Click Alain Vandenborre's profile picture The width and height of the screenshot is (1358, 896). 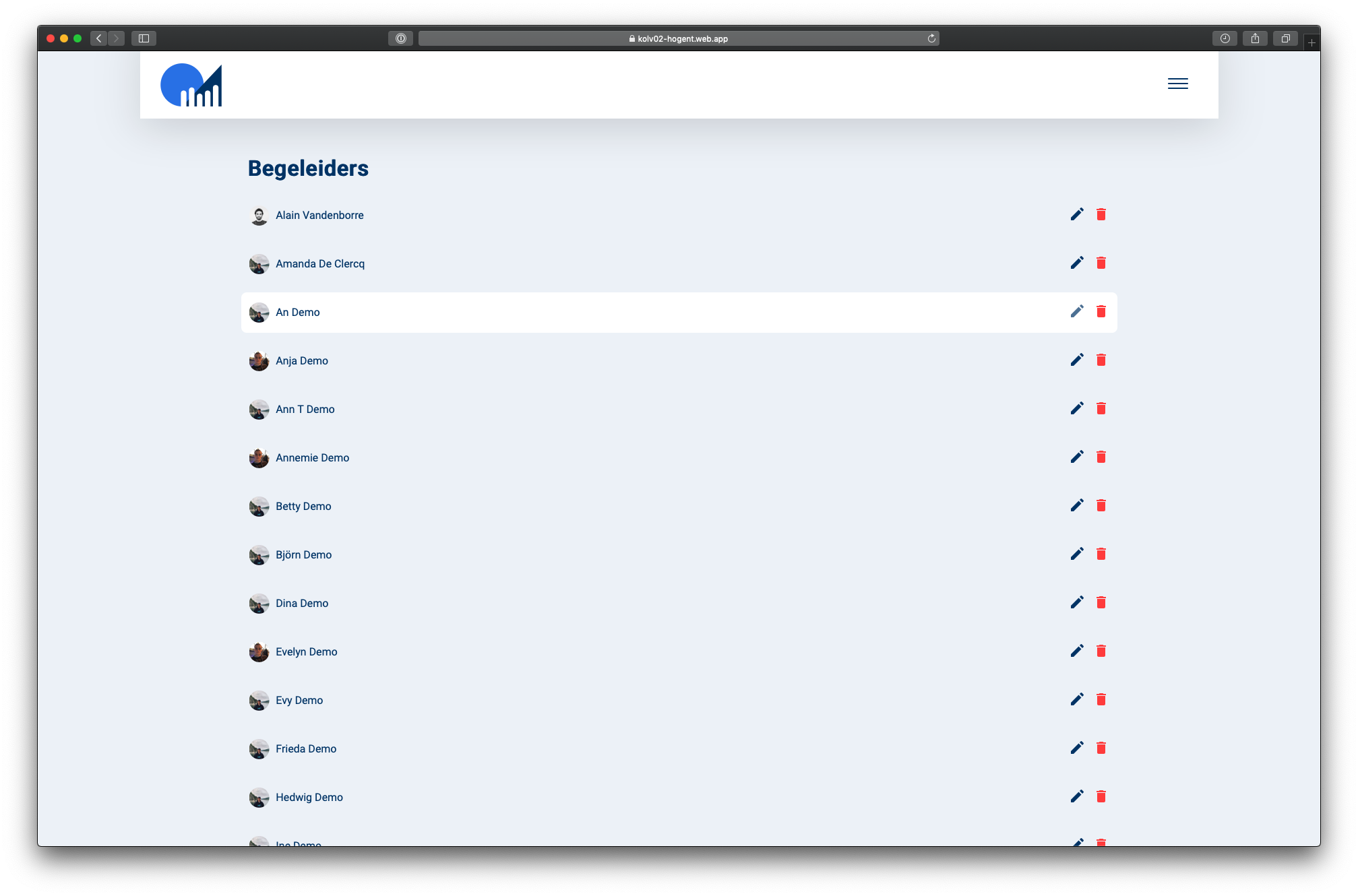point(259,215)
